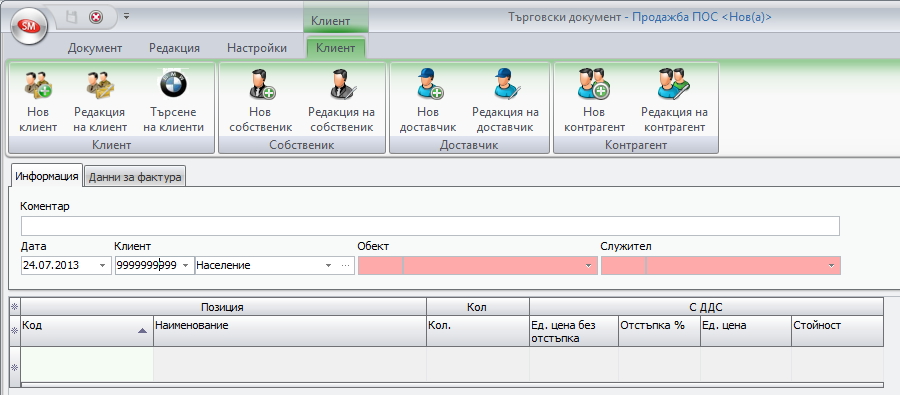The image size is (900, 395).
Task: Switch to the Настройки ribbon tab
Action: click(x=257, y=48)
